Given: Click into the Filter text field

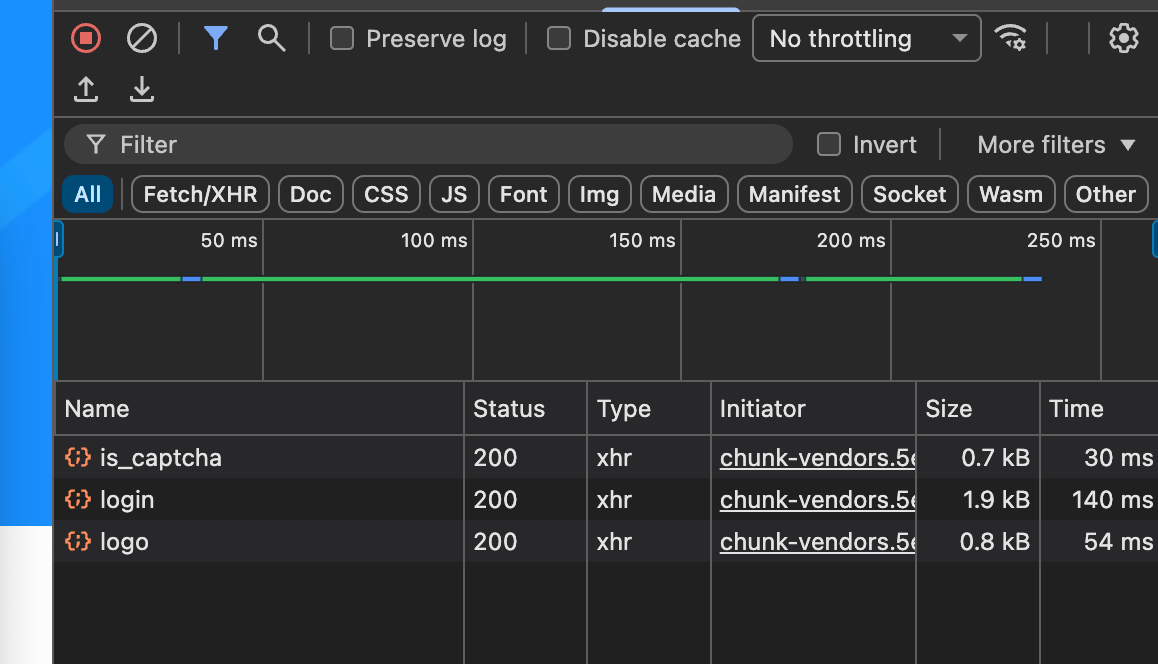Looking at the screenshot, I should 440,145.
